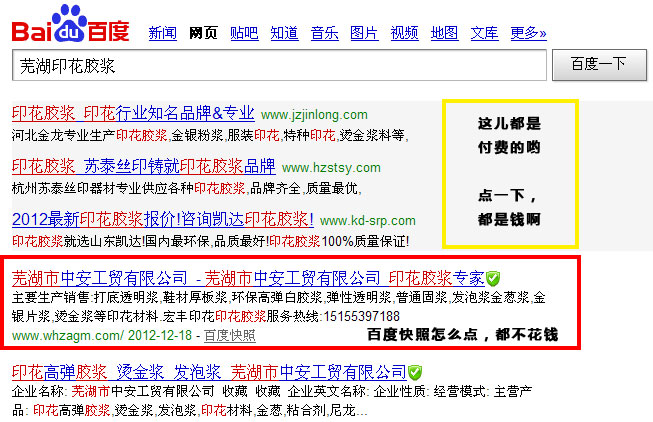Click text 印花胶浆就选山东凯达

[x=77, y=241]
